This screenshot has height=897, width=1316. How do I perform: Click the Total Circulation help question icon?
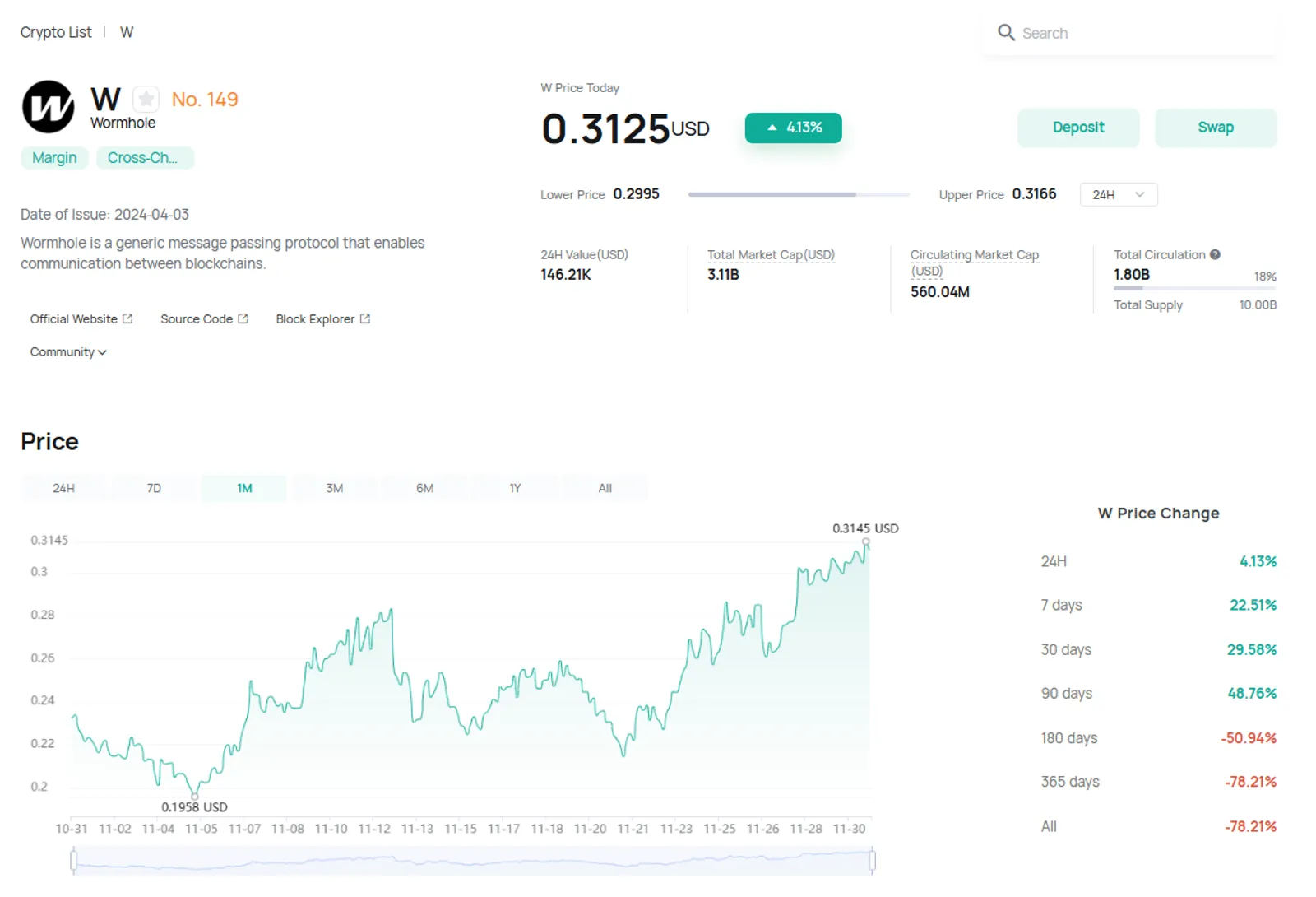1215,255
